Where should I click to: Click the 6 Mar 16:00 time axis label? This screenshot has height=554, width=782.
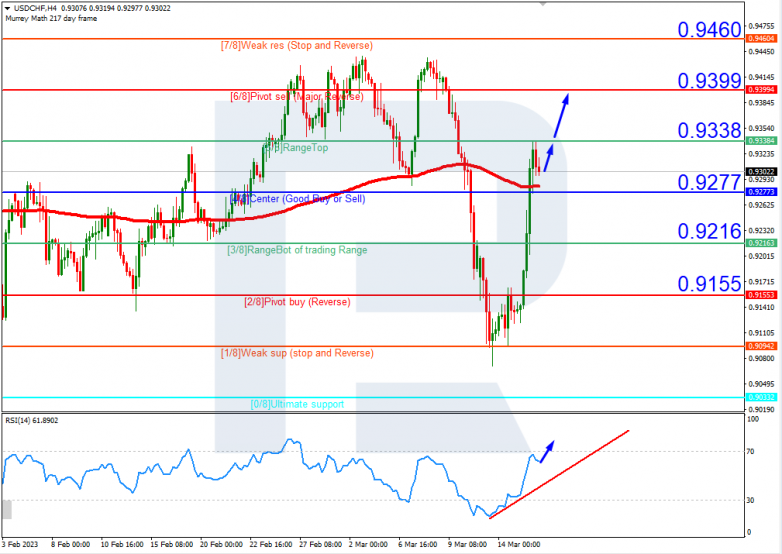click(x=417, y=544)
